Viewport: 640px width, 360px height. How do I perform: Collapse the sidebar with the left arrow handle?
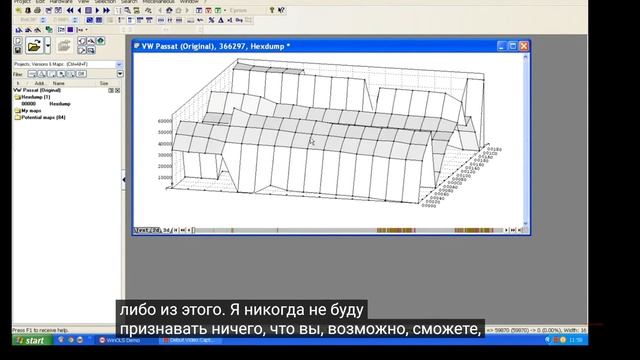[124, 180]
